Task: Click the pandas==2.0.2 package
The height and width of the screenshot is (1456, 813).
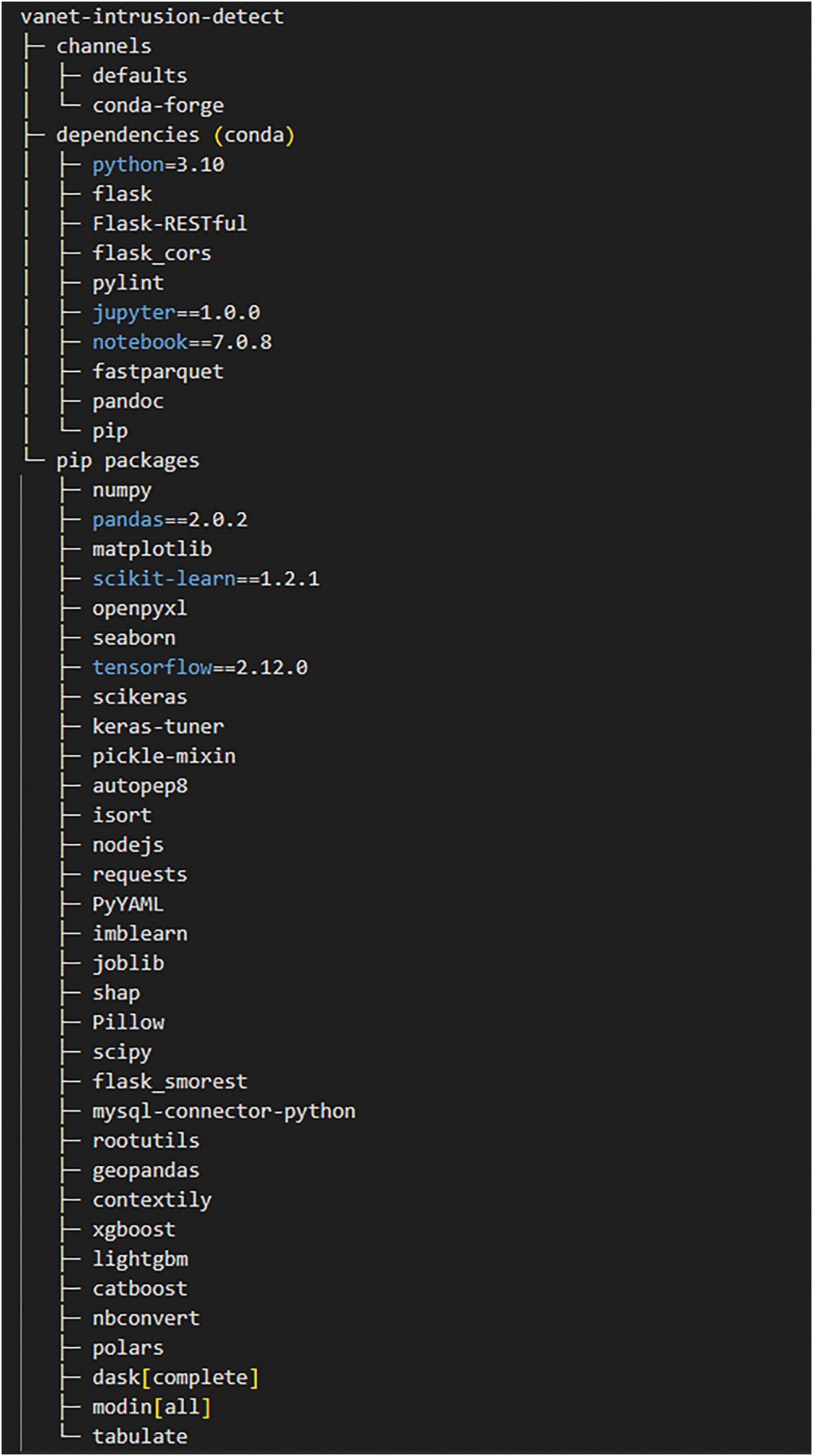Action: click(x=170, y=520)
